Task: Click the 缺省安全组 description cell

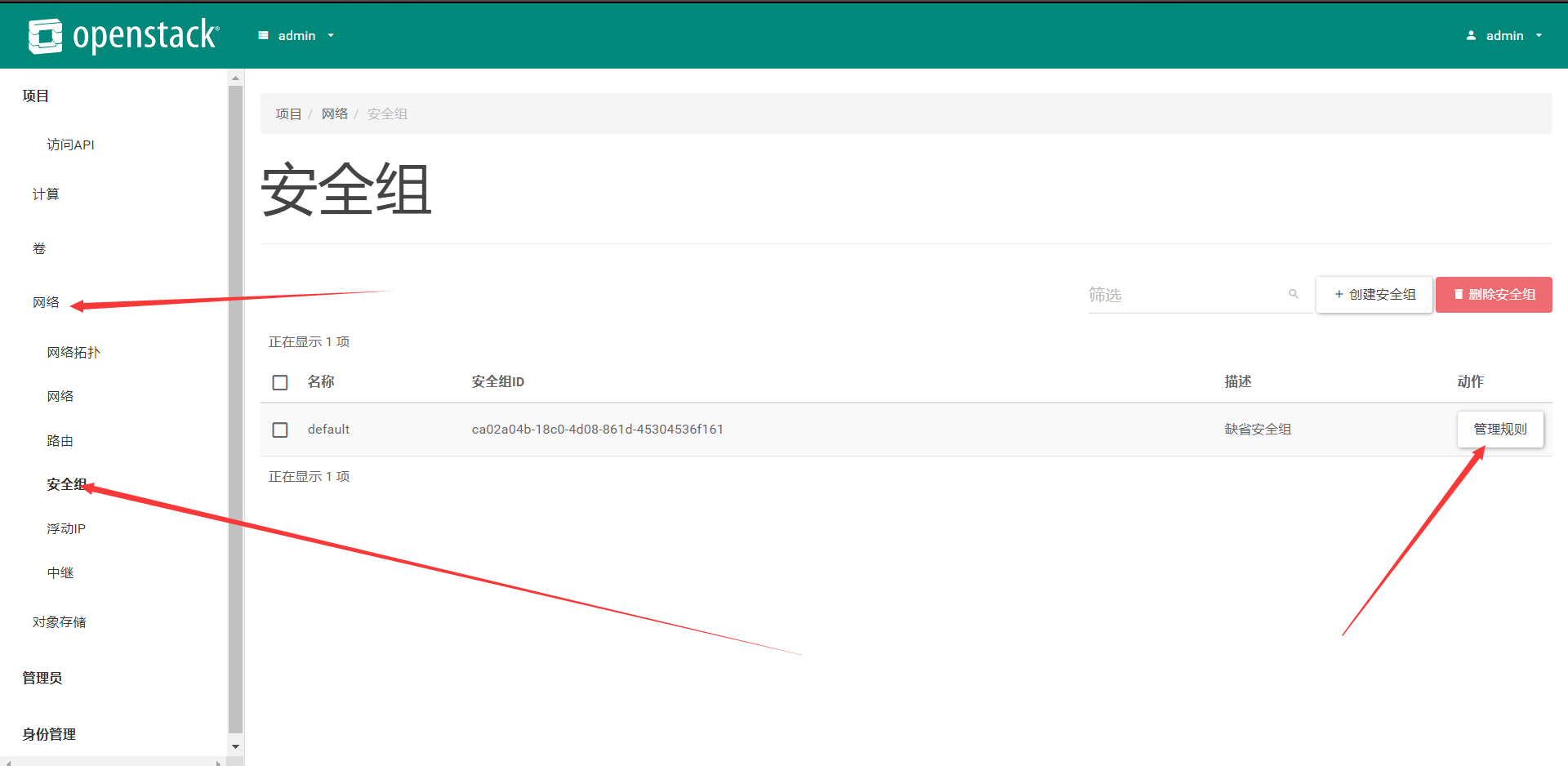Action: pyautogui.click(x=1258, y=429)
